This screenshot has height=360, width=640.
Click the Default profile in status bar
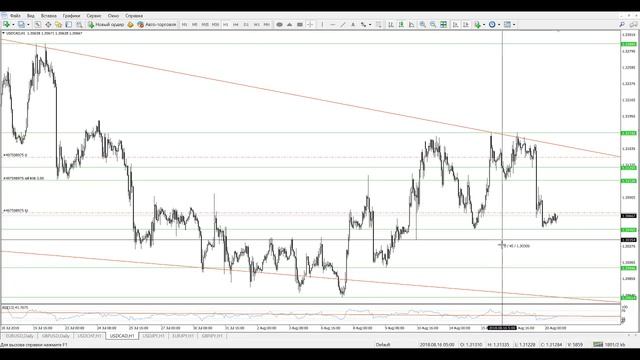383,345
